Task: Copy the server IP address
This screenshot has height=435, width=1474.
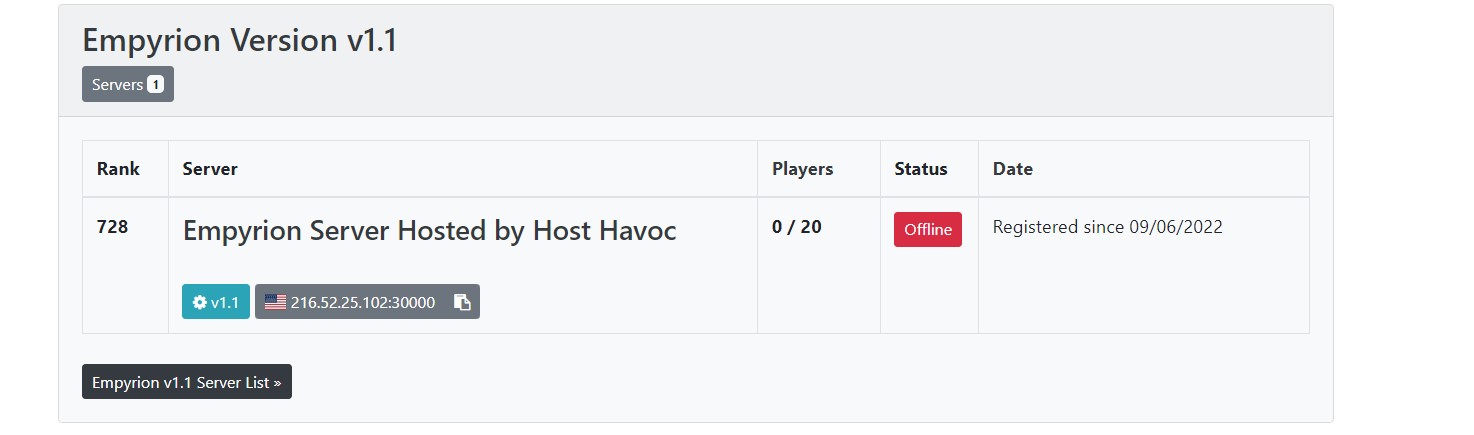Action: 462,302
